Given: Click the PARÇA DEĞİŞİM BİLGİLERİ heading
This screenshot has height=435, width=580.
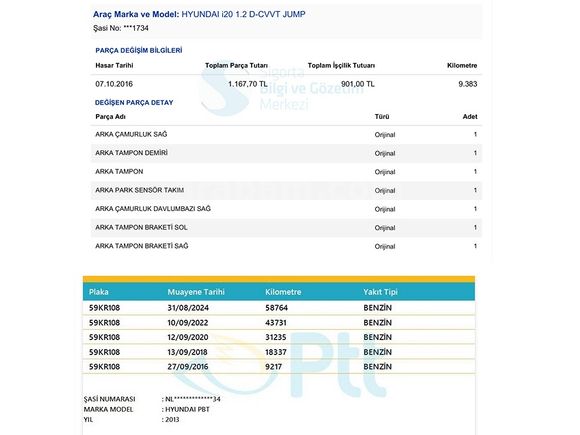Looking at the screenshot, I should click(x=139, y=51).
